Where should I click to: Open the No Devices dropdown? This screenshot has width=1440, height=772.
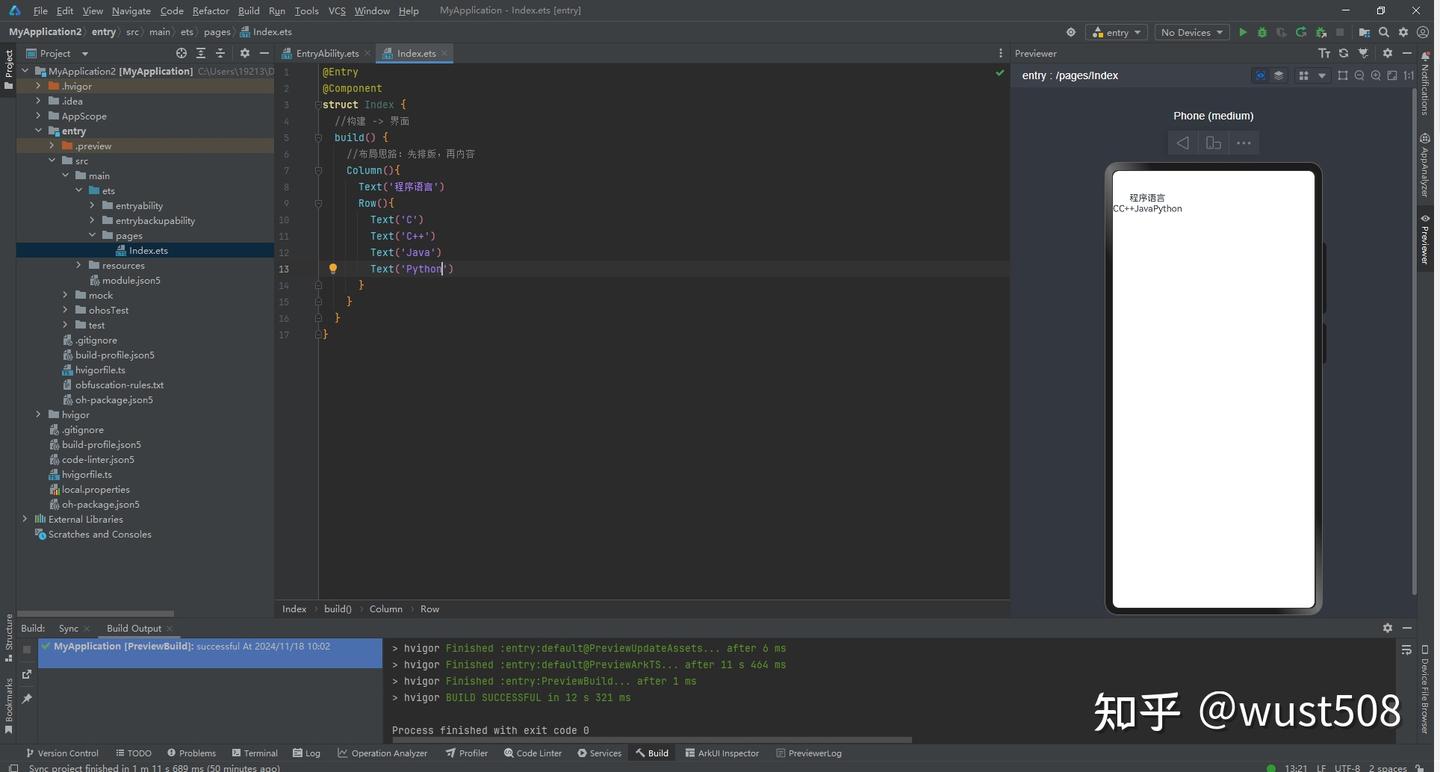coord(1192,32)
